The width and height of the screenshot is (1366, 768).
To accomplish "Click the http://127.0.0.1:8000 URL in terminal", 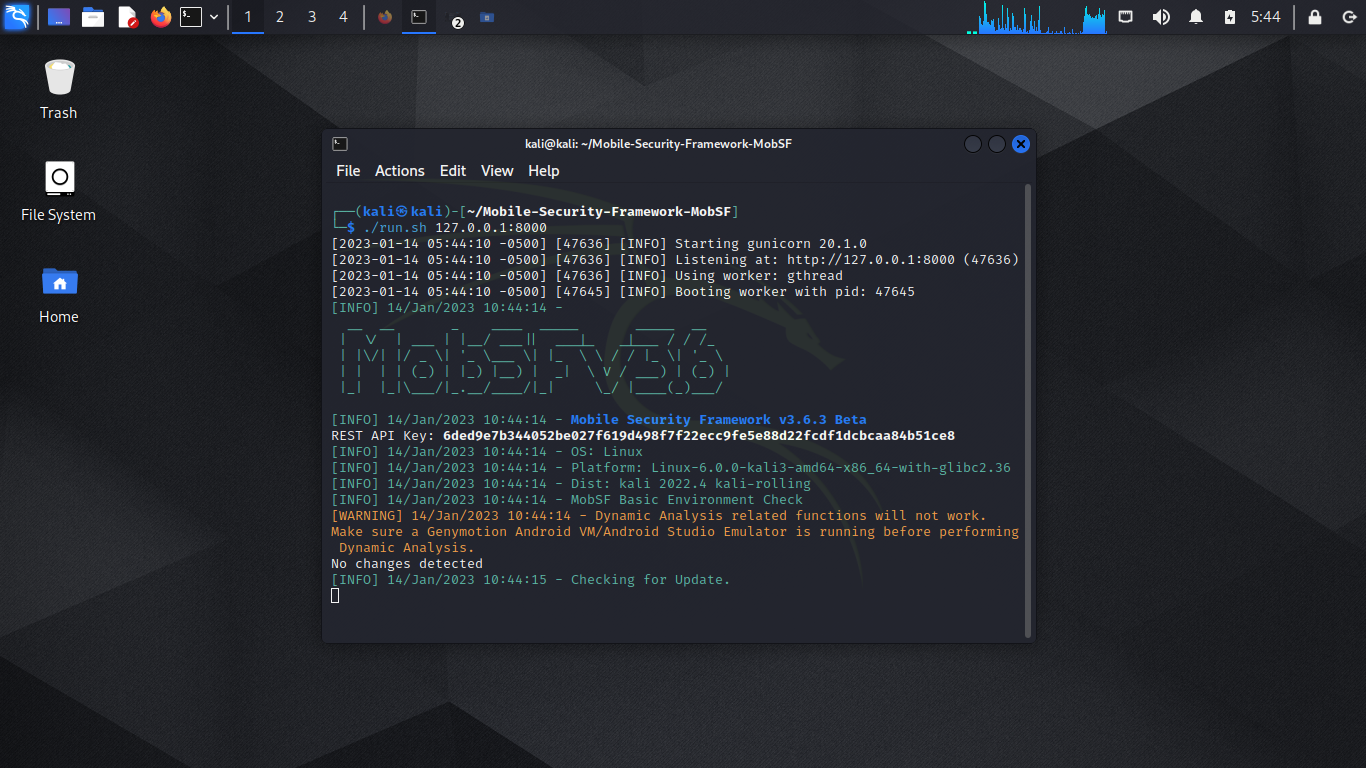I will [871, 259].
